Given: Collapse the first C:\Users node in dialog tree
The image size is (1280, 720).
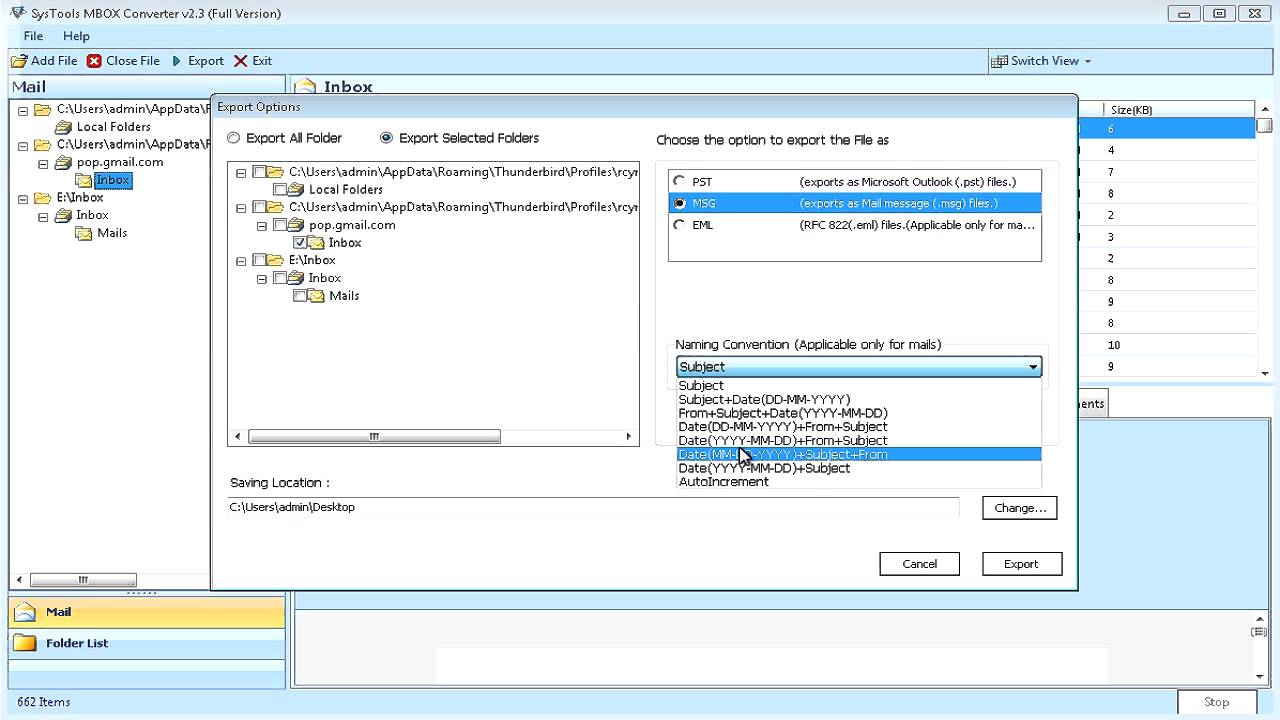Looking at the screenshot, I should 241,172.
